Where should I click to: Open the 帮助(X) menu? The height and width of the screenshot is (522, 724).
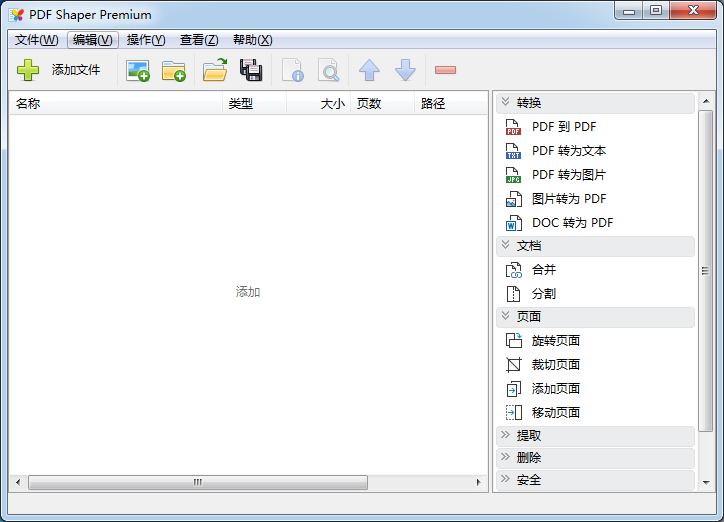(253, 40)
